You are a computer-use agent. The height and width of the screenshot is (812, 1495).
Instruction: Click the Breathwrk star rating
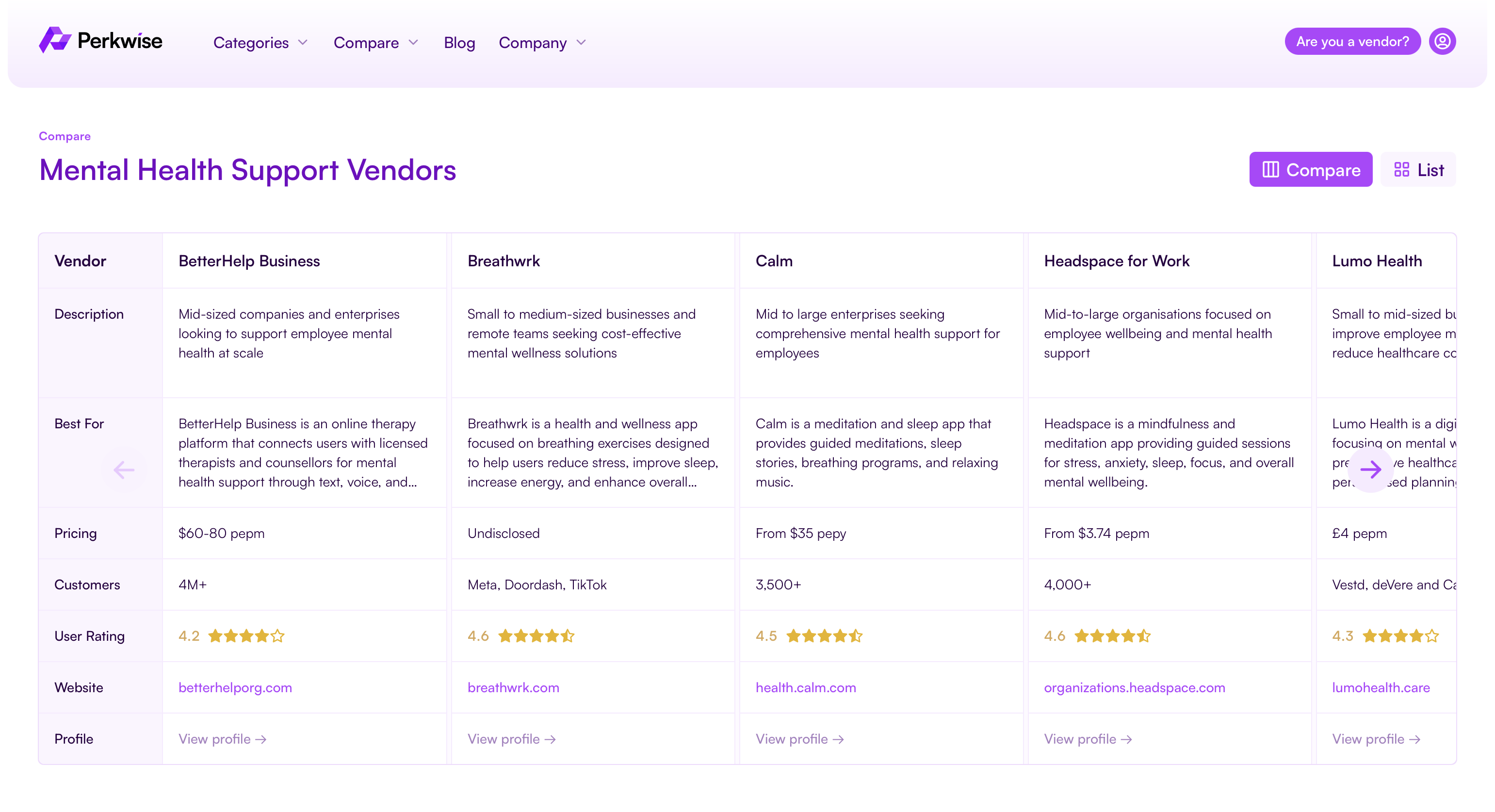[536, 636]
